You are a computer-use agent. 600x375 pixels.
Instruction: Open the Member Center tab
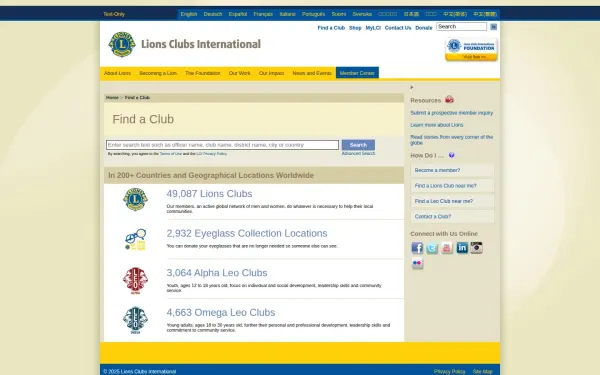pyautogui.click(x=357, y=73)
